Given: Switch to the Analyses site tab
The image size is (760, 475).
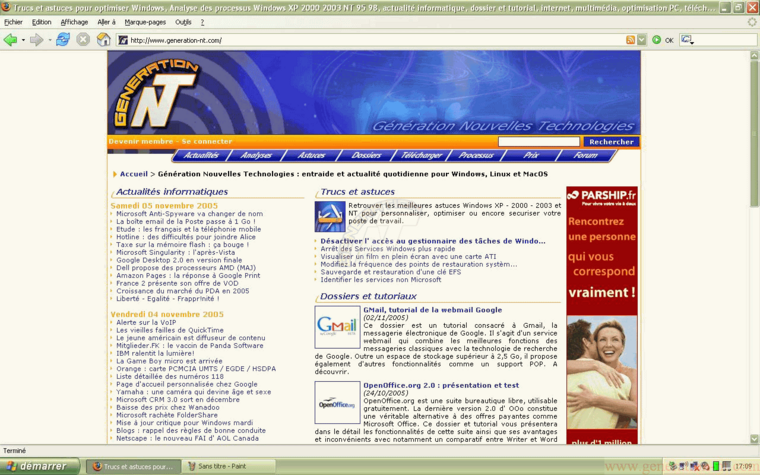Looking at the screenshot, I should [256, 155].
